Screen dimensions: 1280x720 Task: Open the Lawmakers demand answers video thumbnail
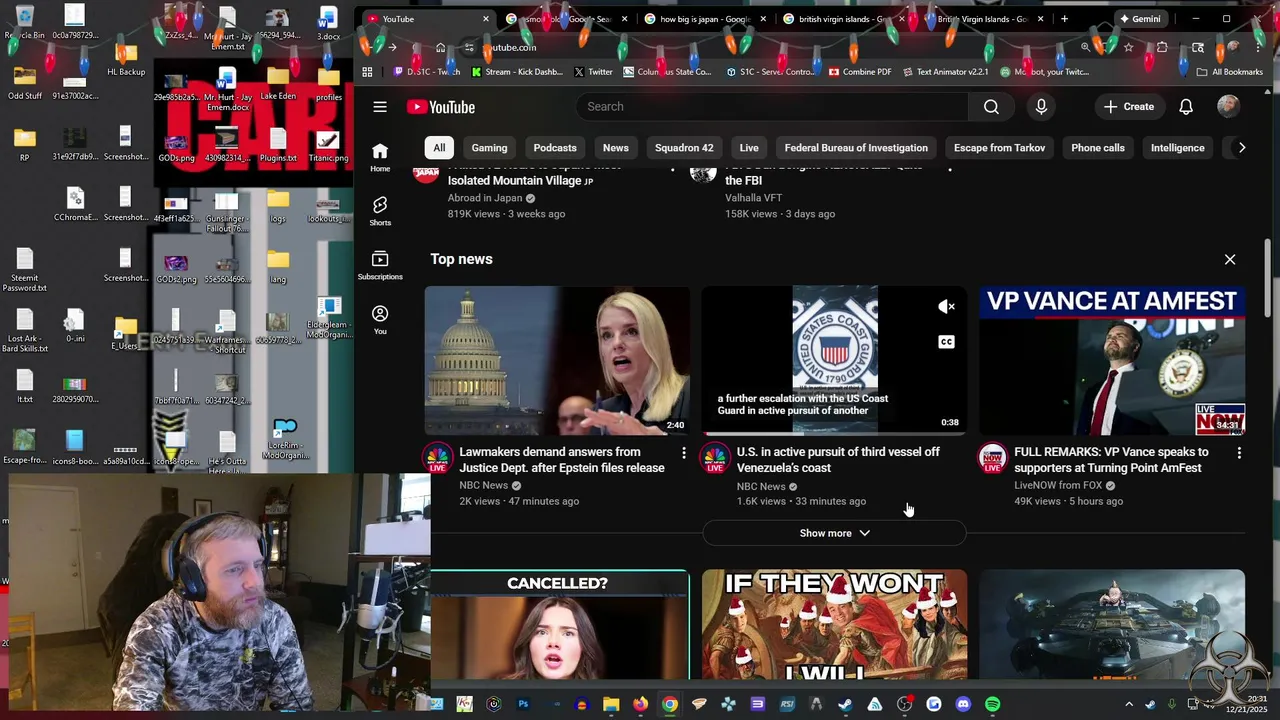coord(557,360)
